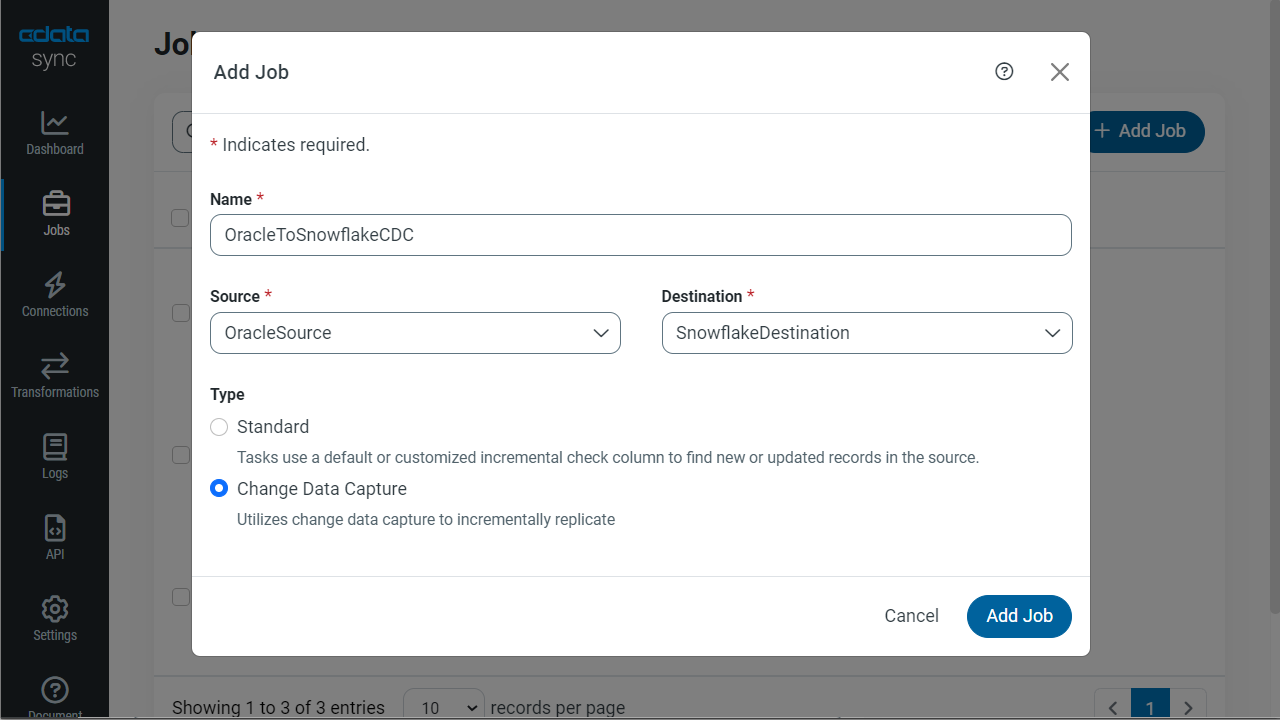
Task: Open the Documentation icon at sidebar bottom
Action: pyautogui.click(x=56, y=690)
